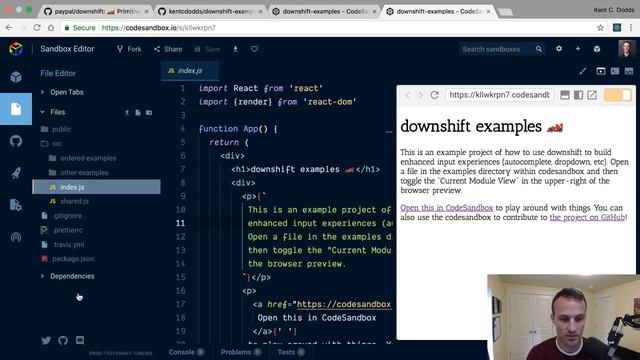Open the Configuration Files sidebar icon
The image size is (640, 360).
(x=16, y=205)
